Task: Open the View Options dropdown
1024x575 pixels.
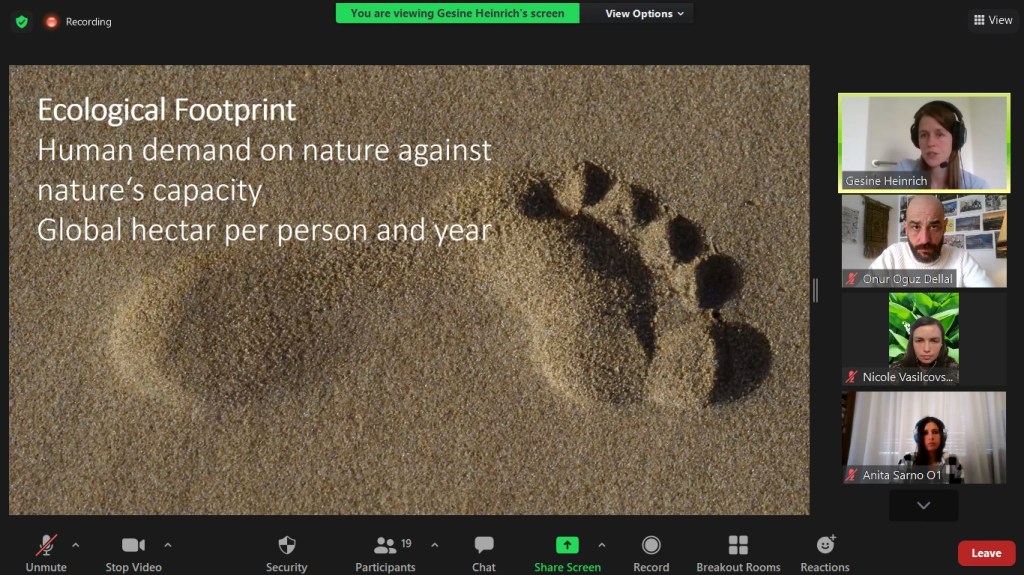Action: pyautogui.click(x=645, y=14)
